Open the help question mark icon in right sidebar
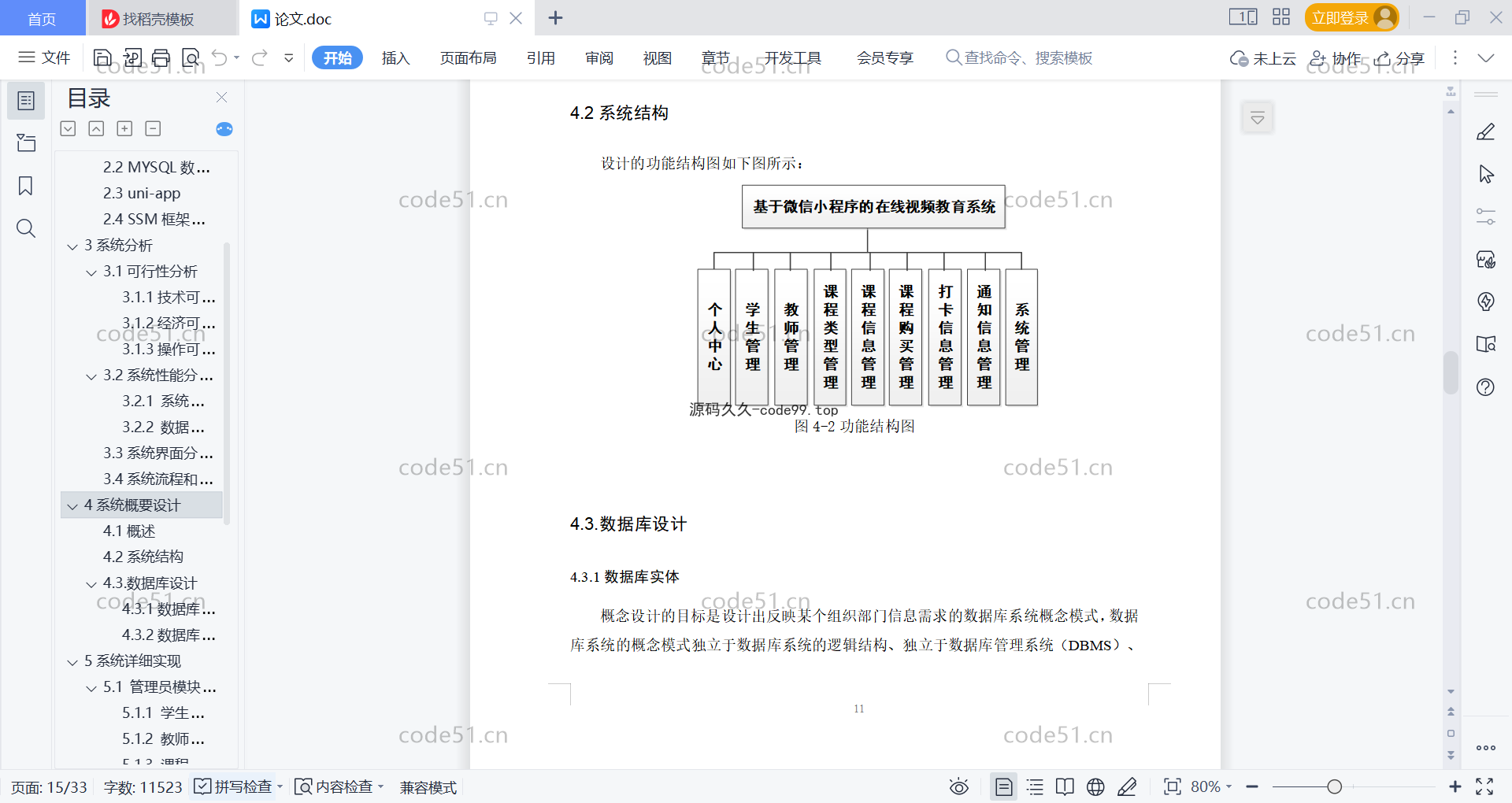The height and width of the screenshot is (803, 1512). (x=1486, y=387)
